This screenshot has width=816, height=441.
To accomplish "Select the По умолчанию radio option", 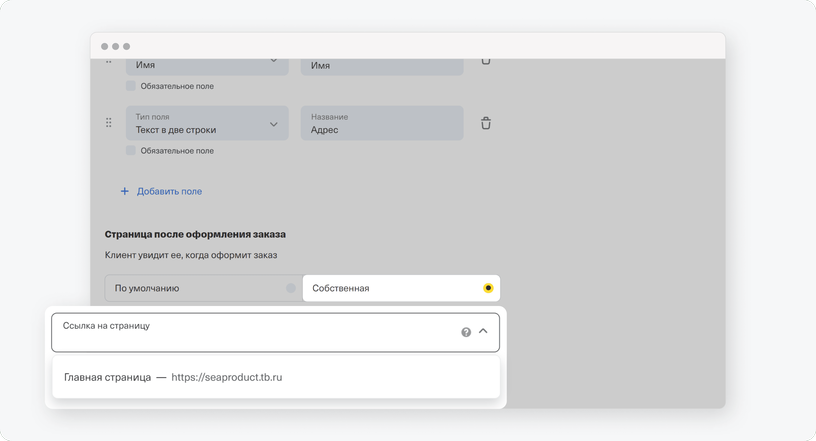I will point(203,288).
